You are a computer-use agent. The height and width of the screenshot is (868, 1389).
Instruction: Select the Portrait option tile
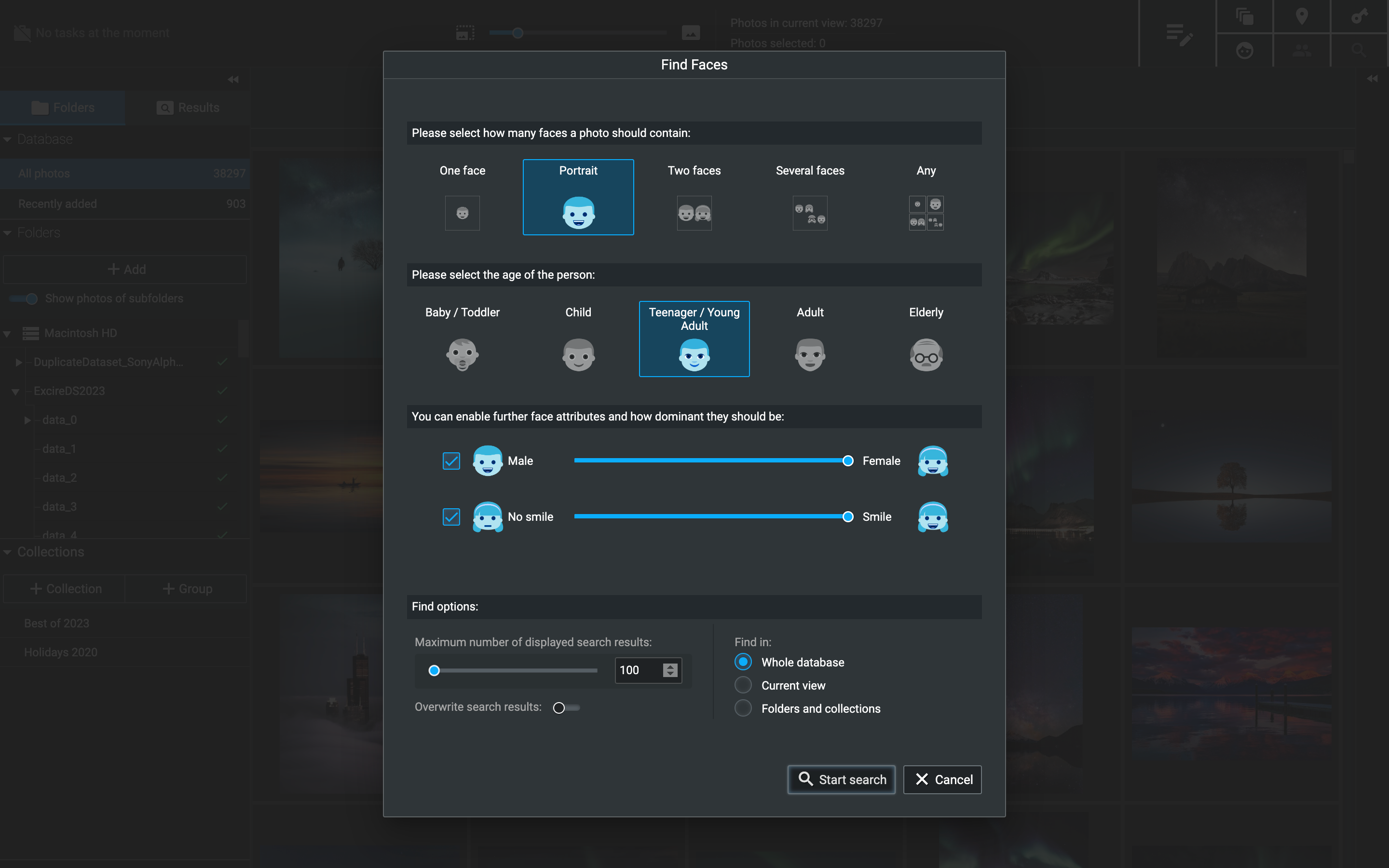(578, 197)
